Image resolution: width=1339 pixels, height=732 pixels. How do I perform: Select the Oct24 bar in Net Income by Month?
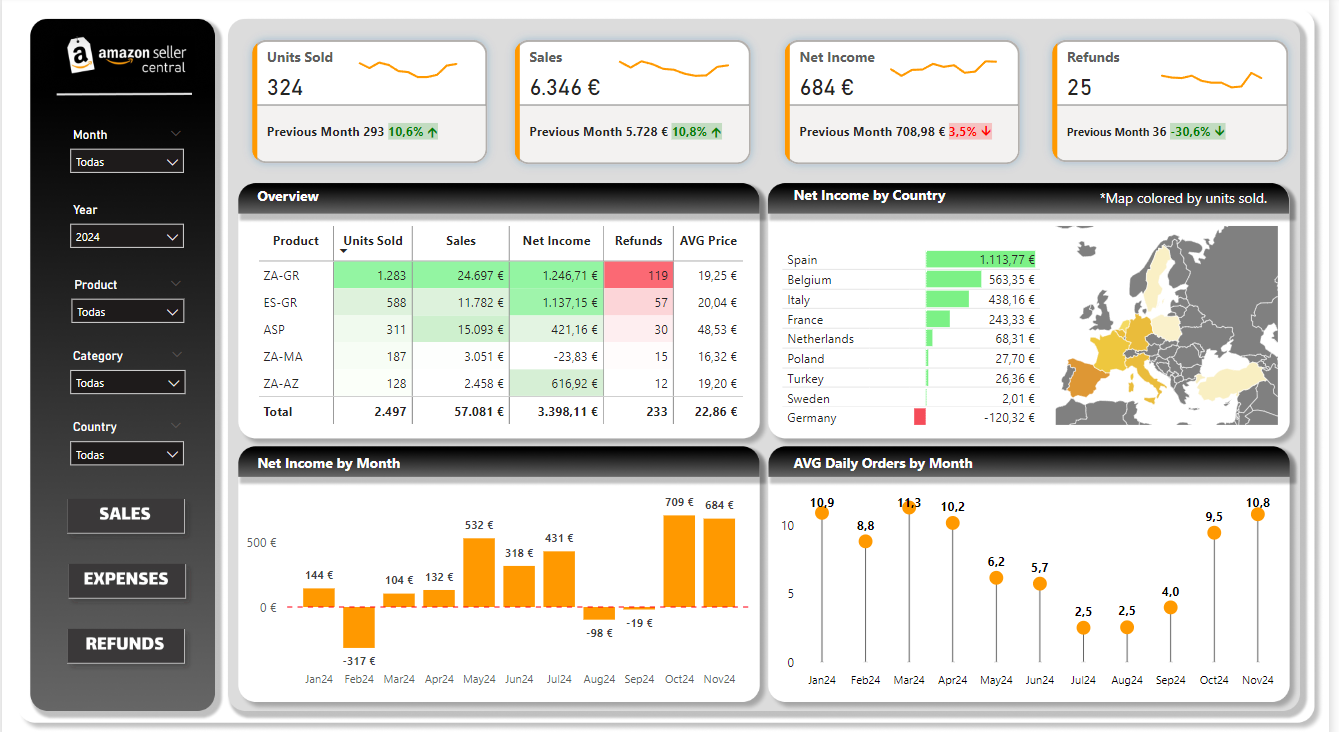click(679, 561)
